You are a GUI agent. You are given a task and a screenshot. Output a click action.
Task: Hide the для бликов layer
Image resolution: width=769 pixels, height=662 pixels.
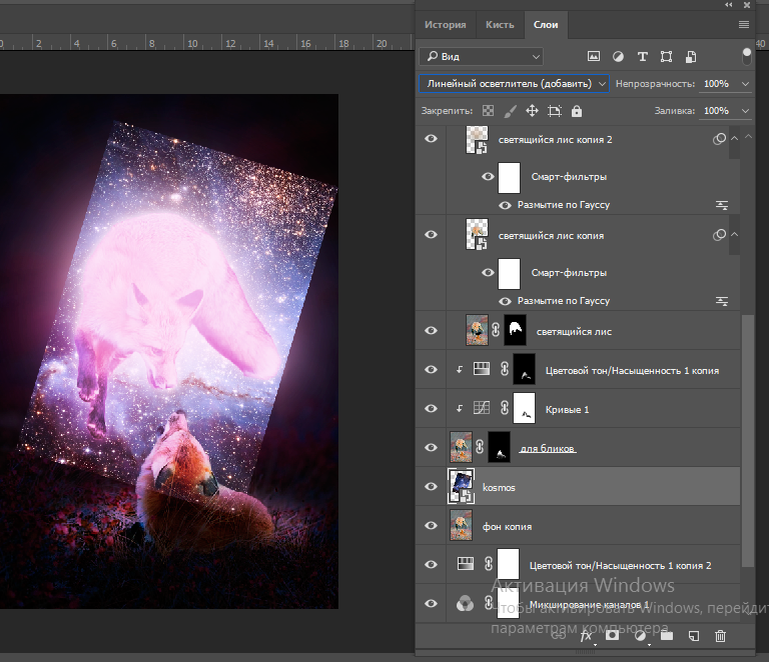click(x=431, y=448)
